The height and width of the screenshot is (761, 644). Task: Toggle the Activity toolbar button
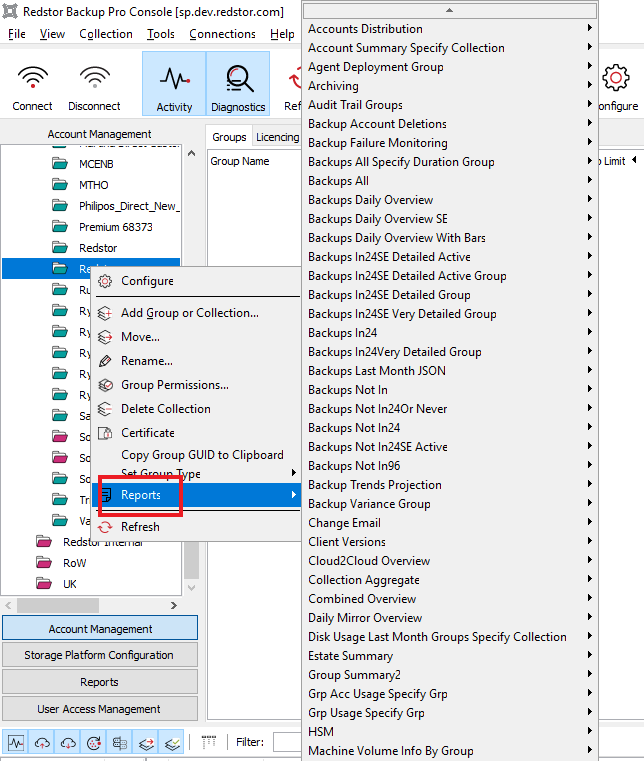click(174, 84)
